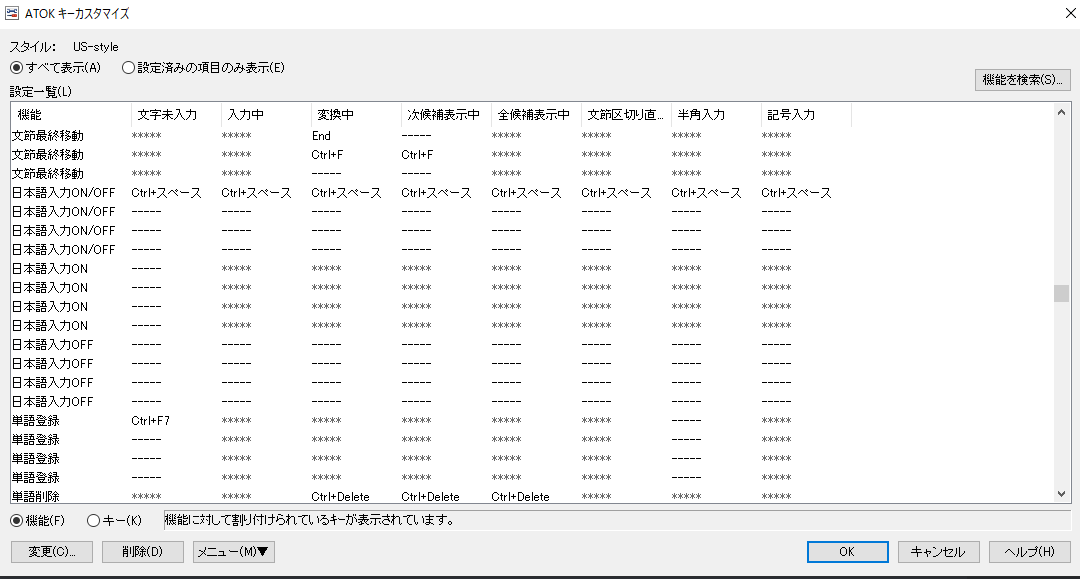The height and width of the screenshot is (579, 1080).
Task: Select Ctrl+スペース under 変換中 column
Action: (346, 193)
